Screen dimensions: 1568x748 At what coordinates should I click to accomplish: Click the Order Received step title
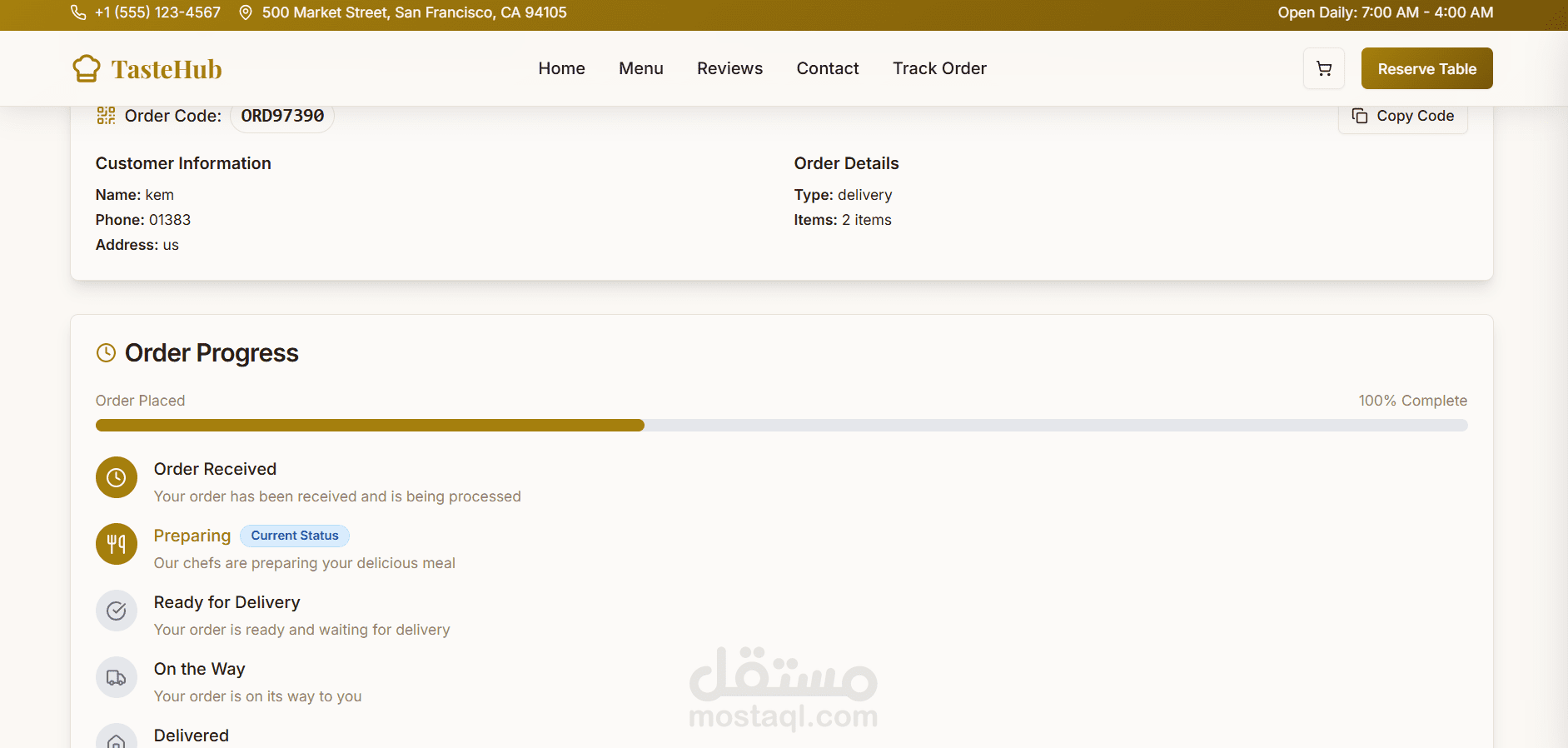point(215,469)
